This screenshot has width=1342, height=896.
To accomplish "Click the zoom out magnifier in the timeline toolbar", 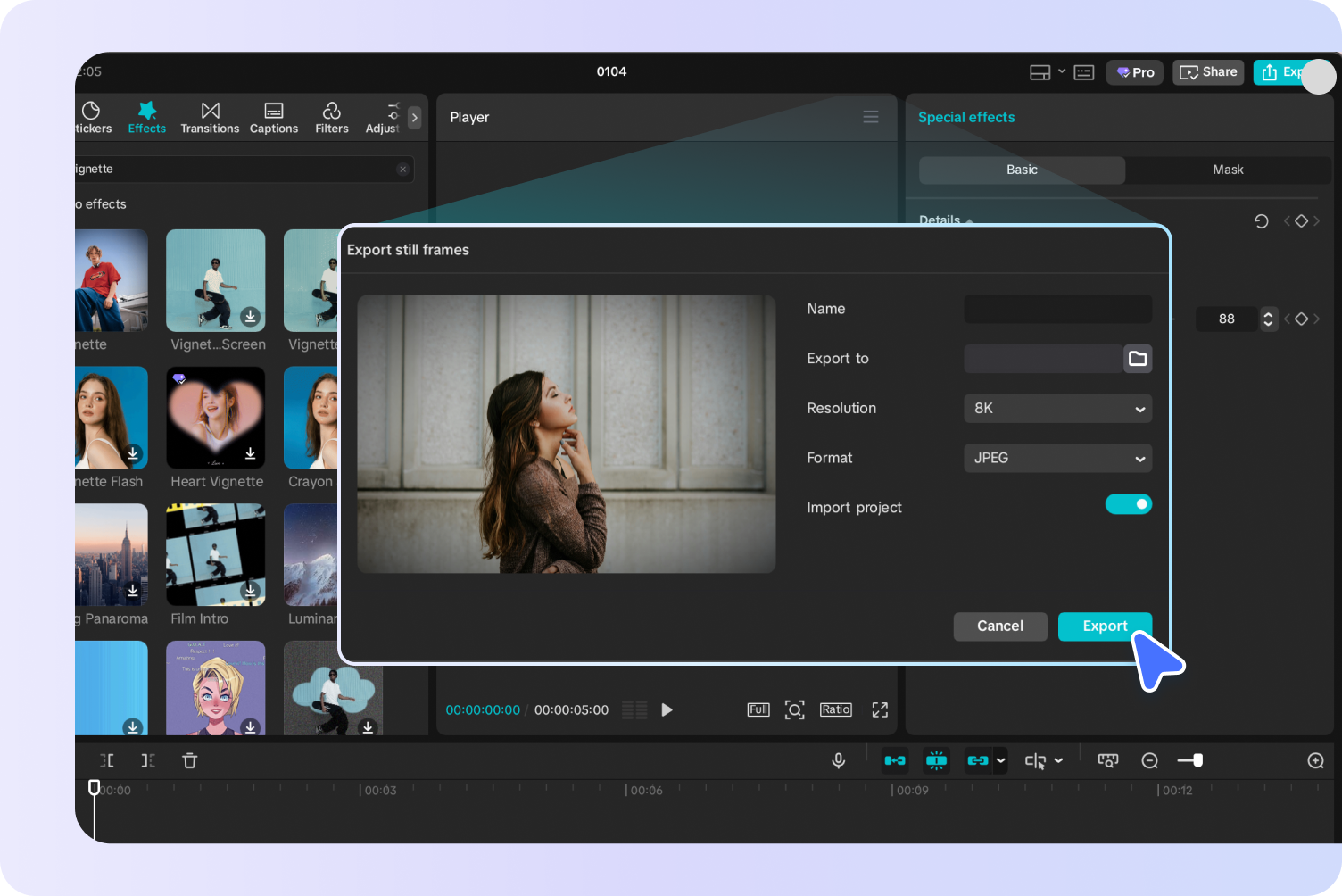I will 1149,760.
